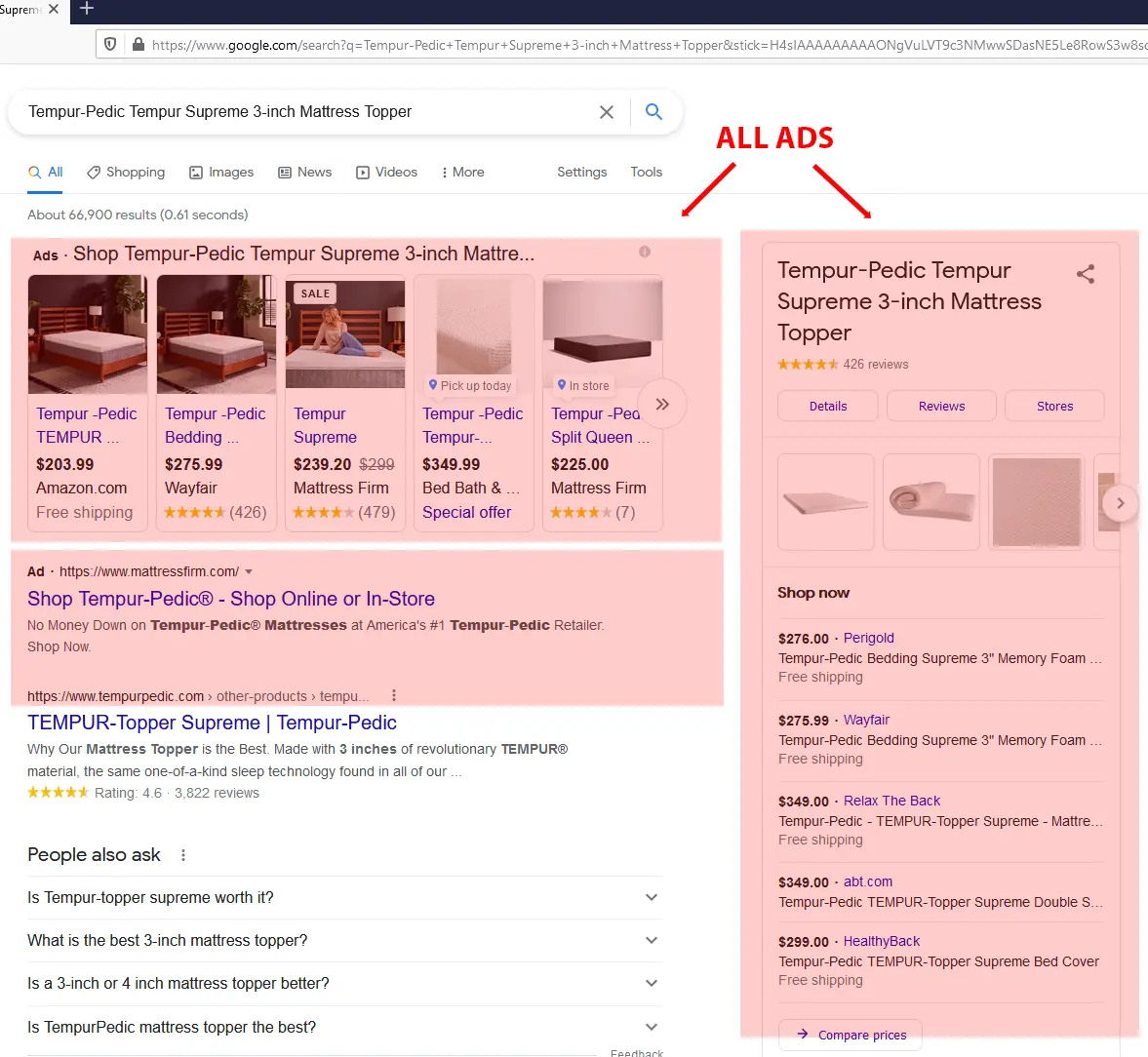1148x1057 pixels.
Task: Click the padlock security icon in address bar
Action: 138,45
